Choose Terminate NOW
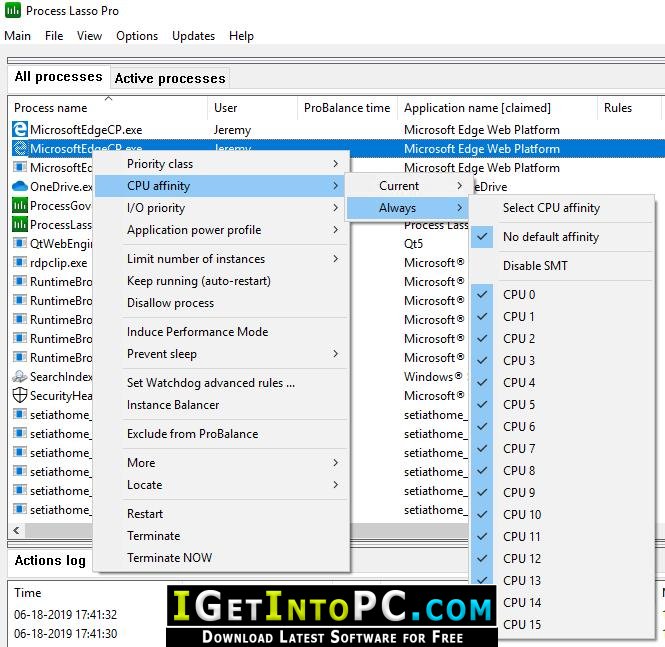Screen dimensions: 665x647 coord(221,558)
